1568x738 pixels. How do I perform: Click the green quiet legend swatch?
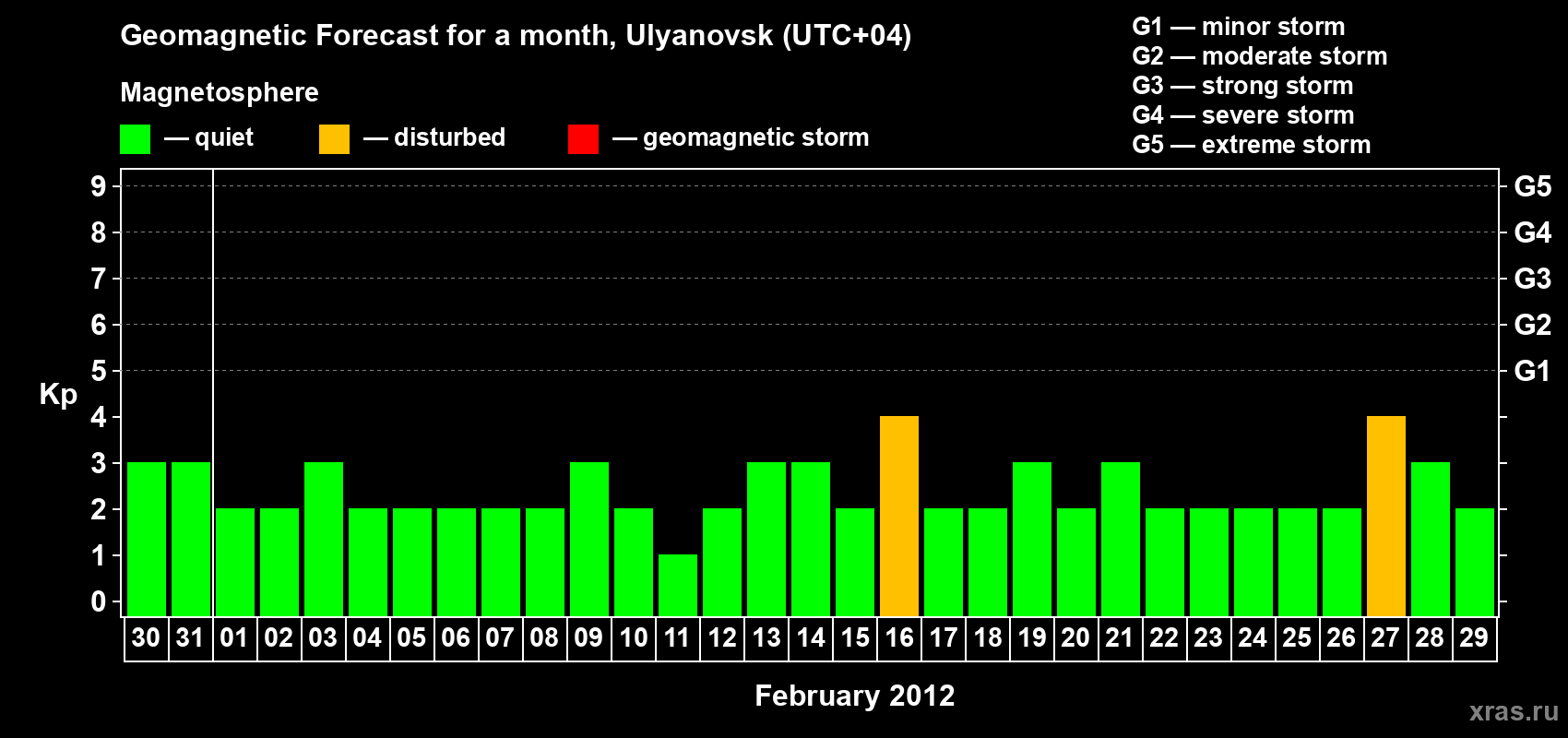[135, 139]
